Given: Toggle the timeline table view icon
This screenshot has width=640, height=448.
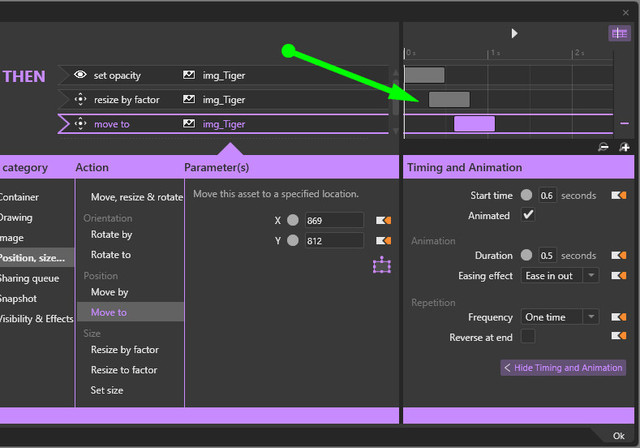Looking at the screenshot, I should point(619,33).
